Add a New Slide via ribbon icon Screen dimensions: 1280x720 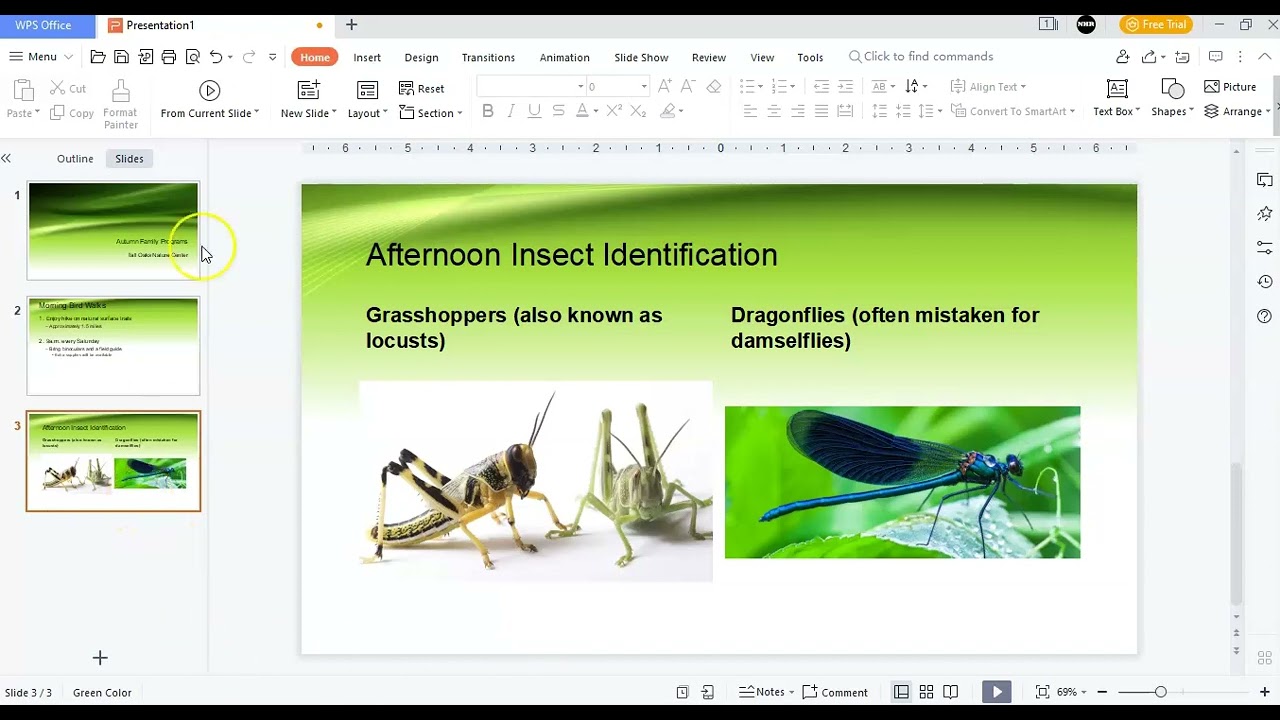coord(308,90)
